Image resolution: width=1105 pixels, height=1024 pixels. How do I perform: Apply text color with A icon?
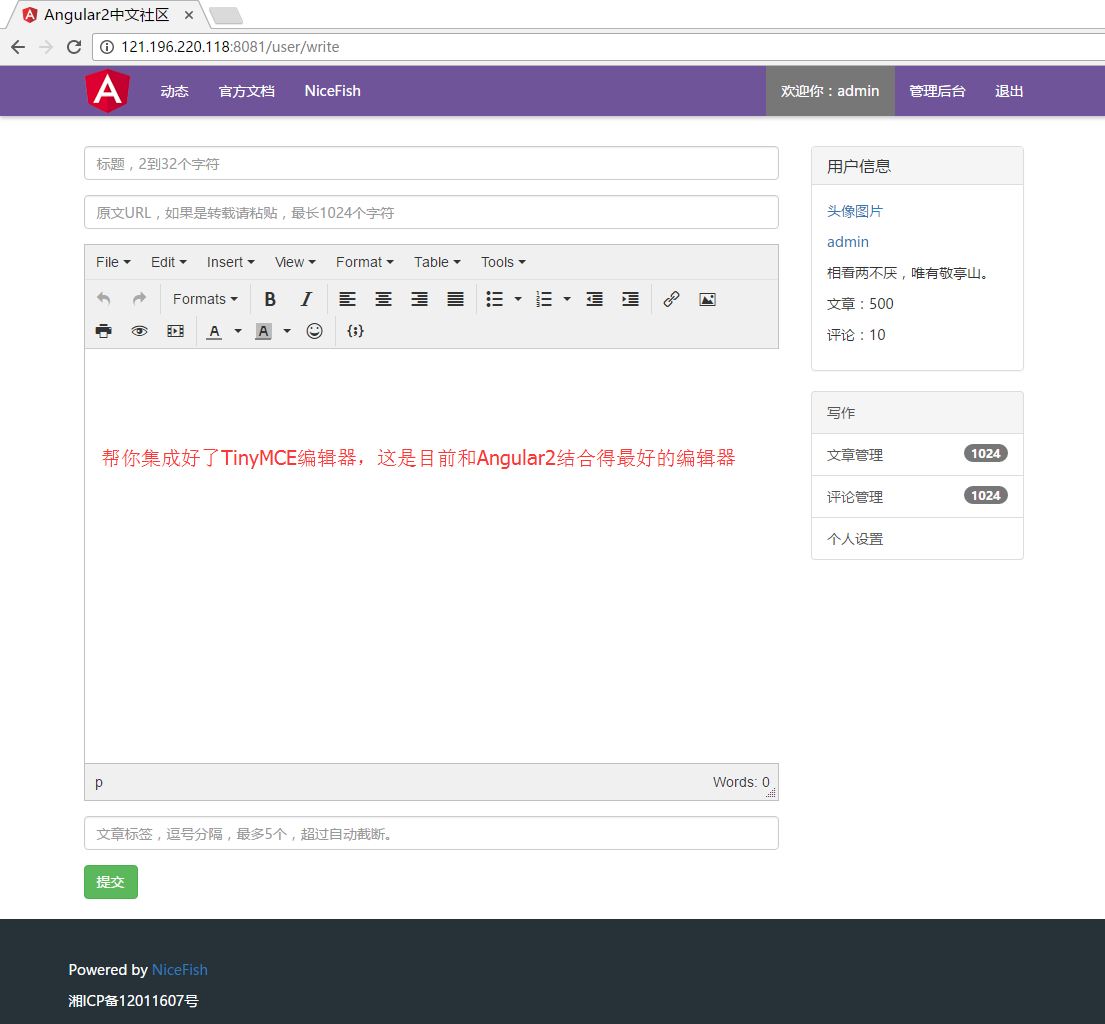coord(214,331)
